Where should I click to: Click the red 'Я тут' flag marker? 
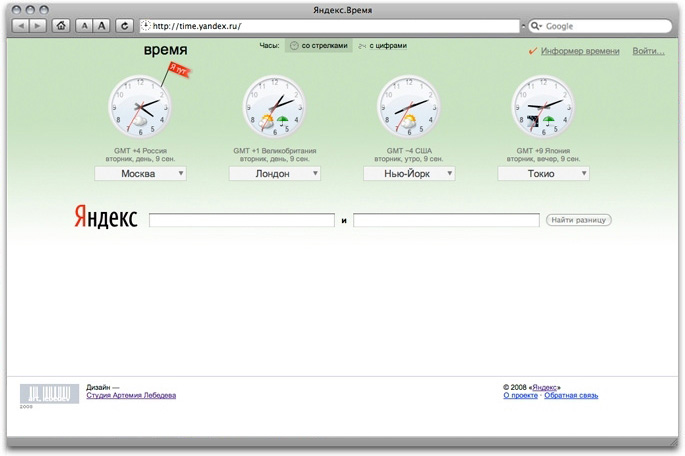click(178, 70)
